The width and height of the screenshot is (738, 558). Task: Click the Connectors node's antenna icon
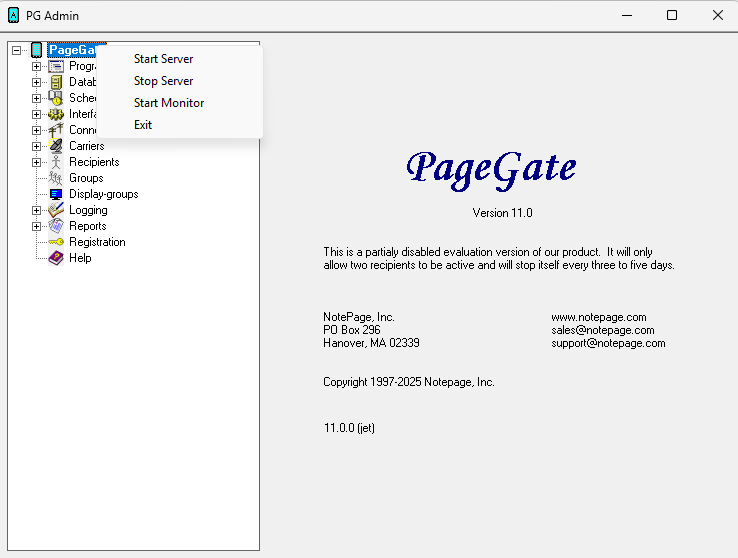tap(56, 130)
